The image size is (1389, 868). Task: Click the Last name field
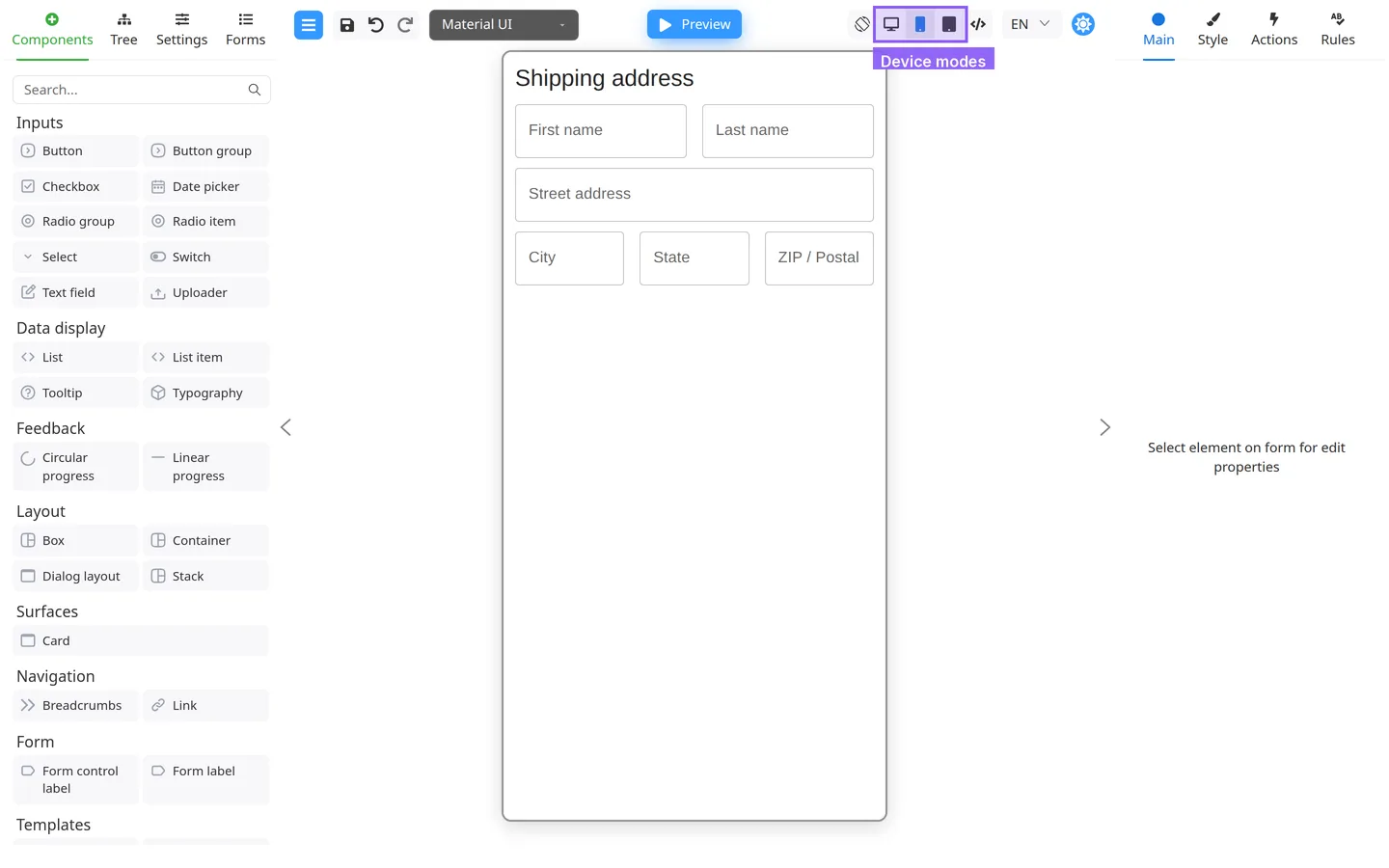[x=788, y=131]
